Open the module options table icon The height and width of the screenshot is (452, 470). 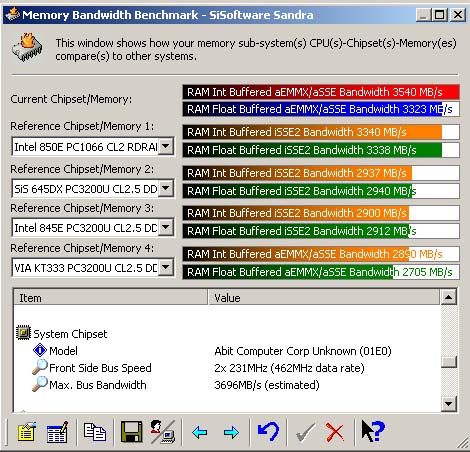tap(58, 432)
